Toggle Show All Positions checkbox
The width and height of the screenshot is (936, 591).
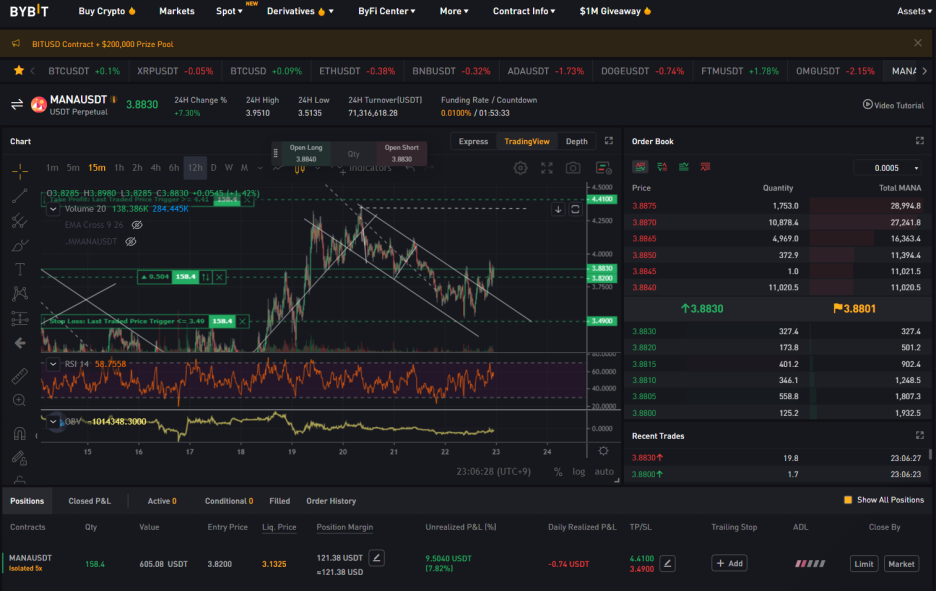coord(848,500)
